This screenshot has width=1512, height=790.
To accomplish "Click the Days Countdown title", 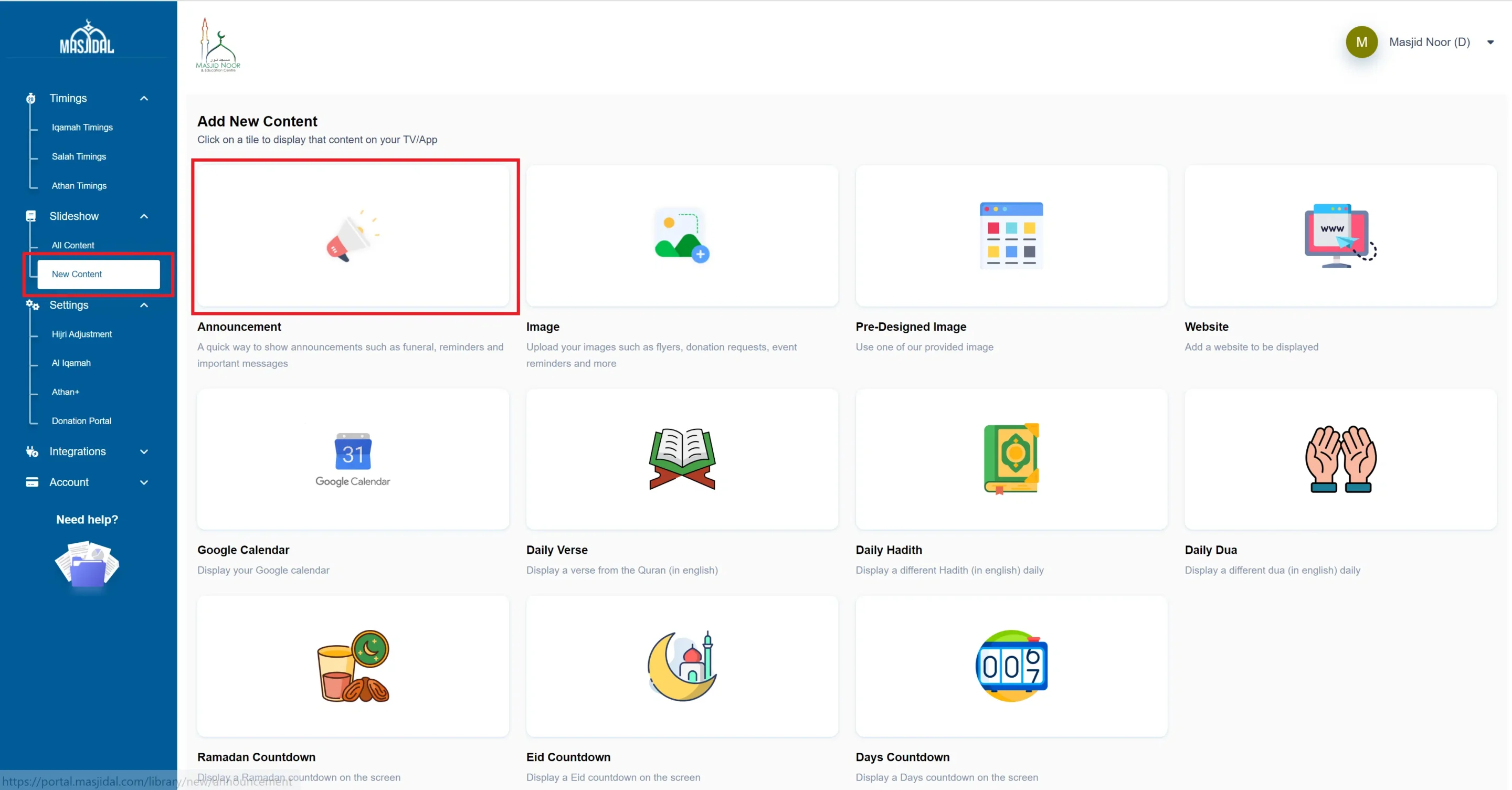I will tap(903, 757).
